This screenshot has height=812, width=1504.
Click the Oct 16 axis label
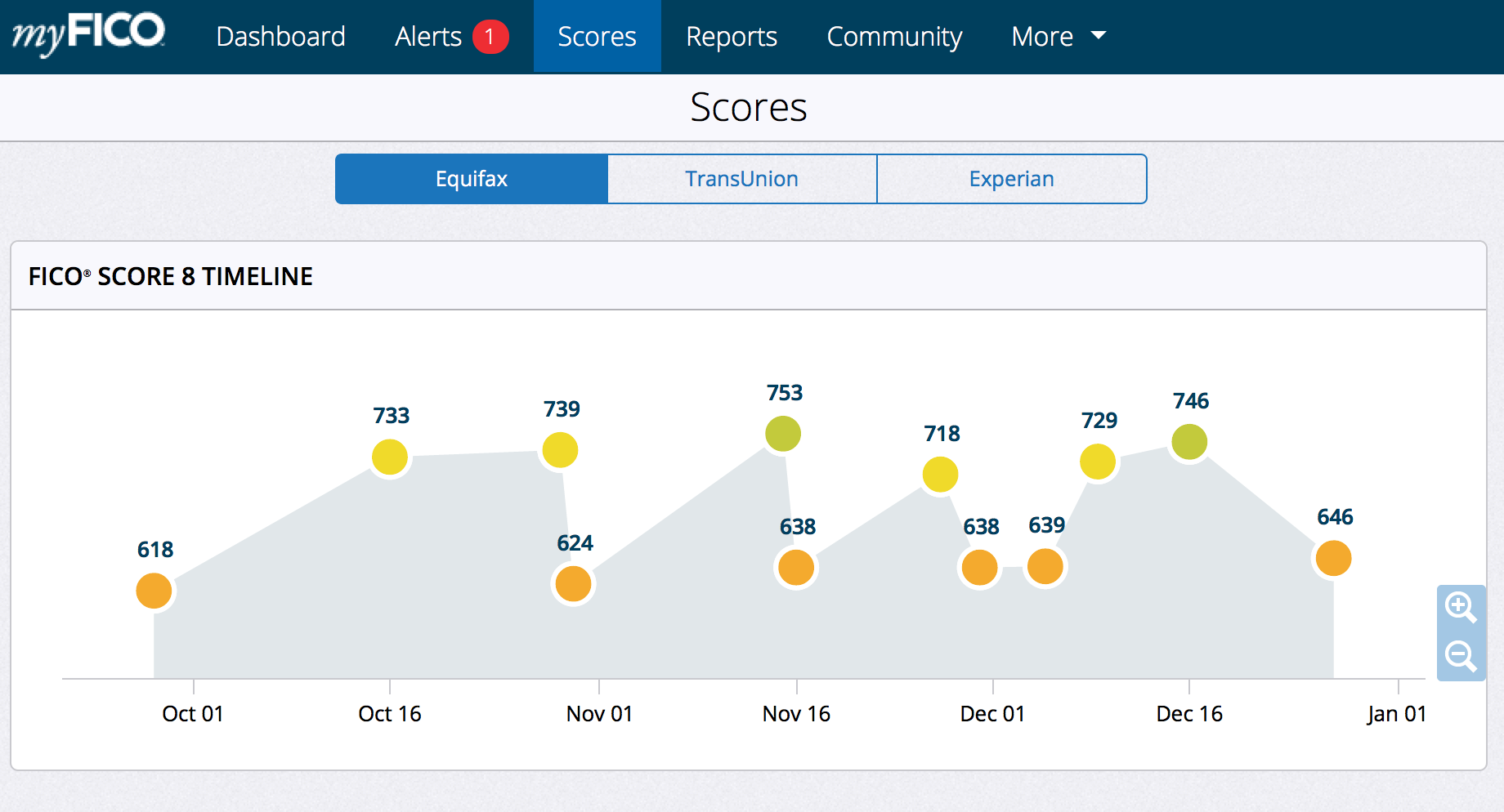pos(390,714)
